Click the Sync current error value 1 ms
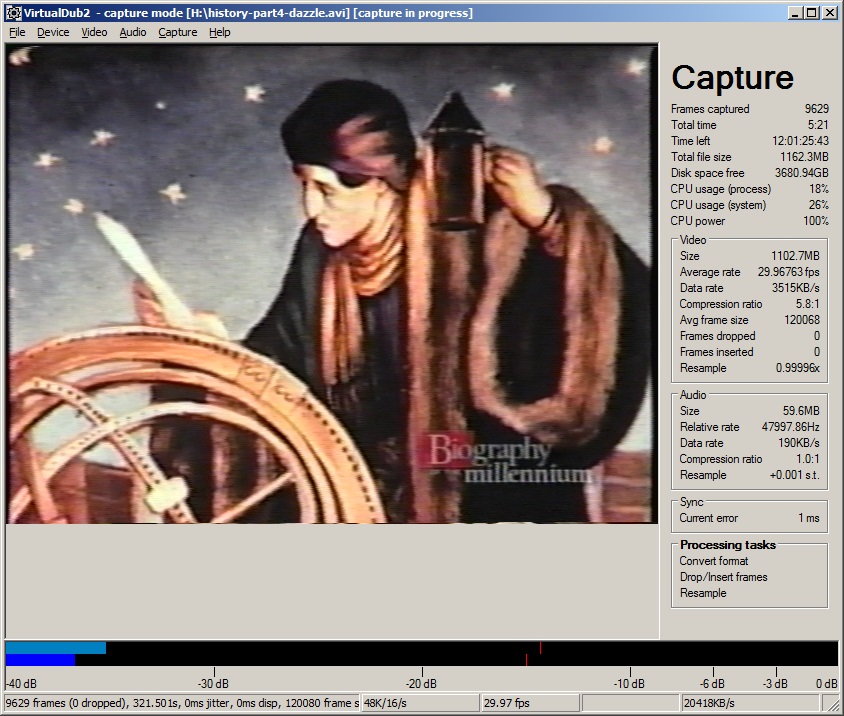 click(808, 518)
